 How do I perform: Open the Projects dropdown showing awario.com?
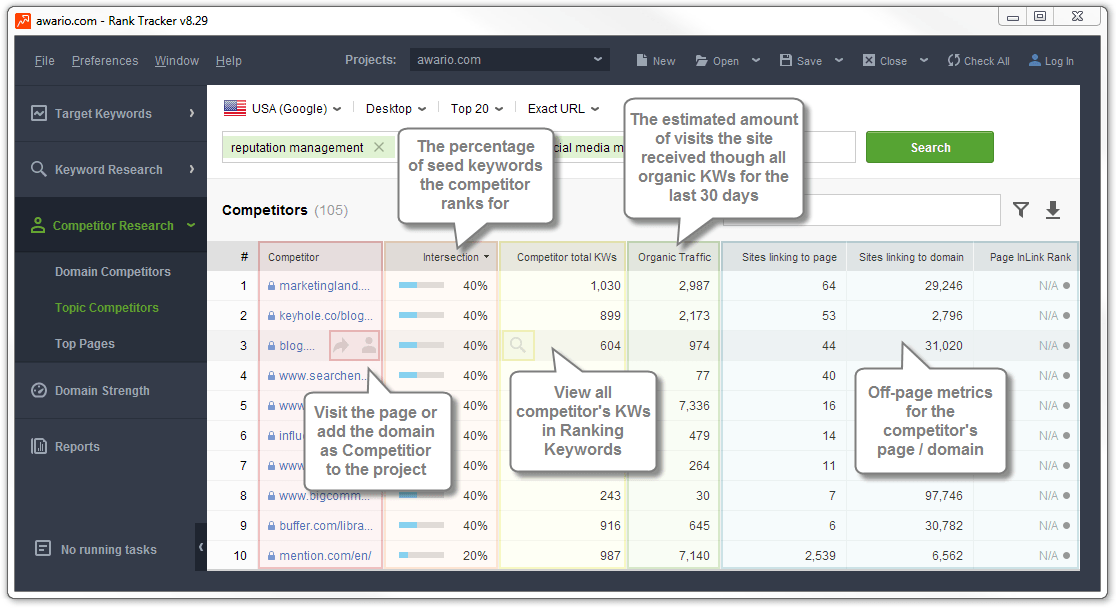[x=510, y=60]
